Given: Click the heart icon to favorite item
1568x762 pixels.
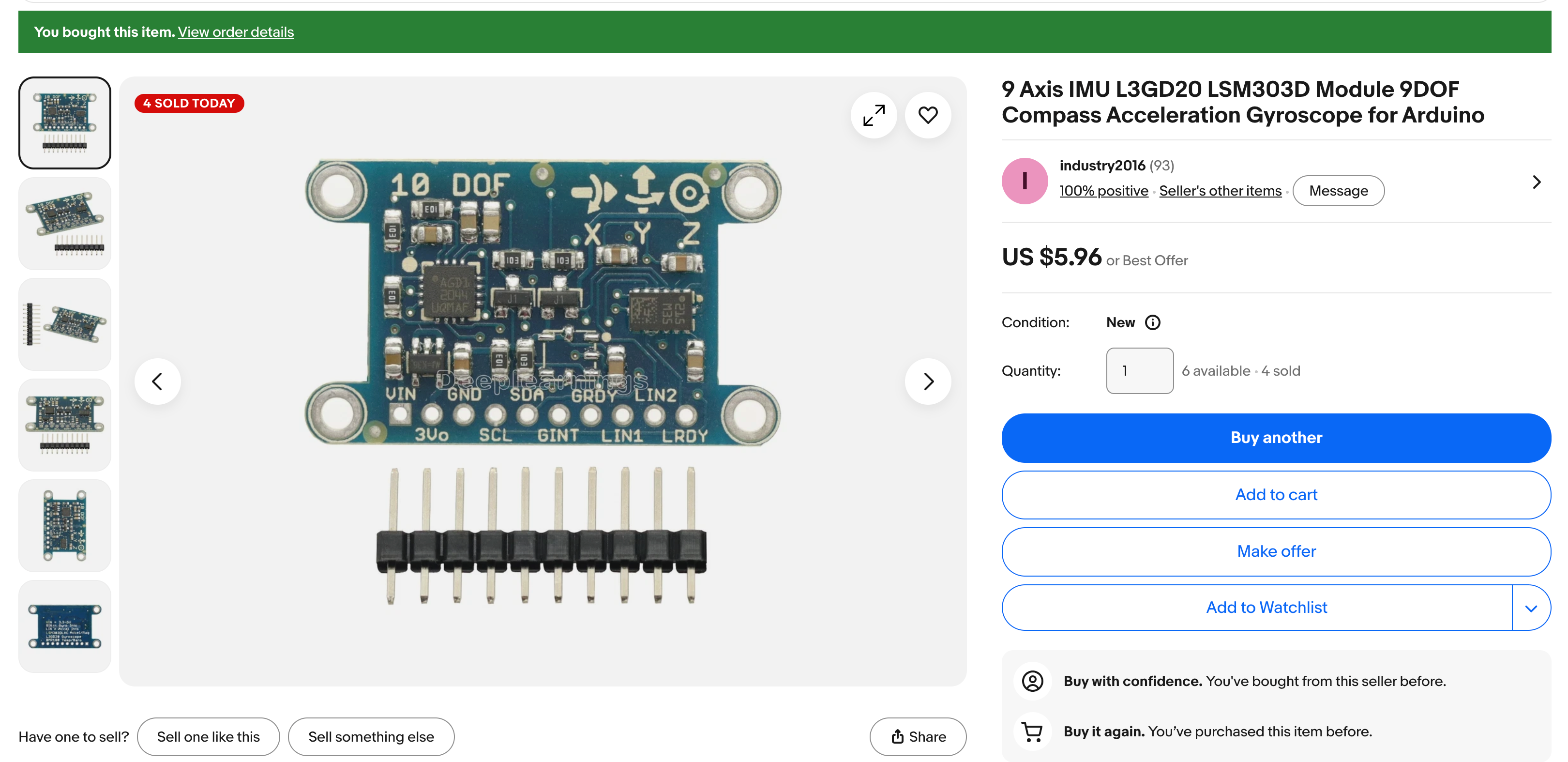Looking at the screenshot, I should [928, 115].
